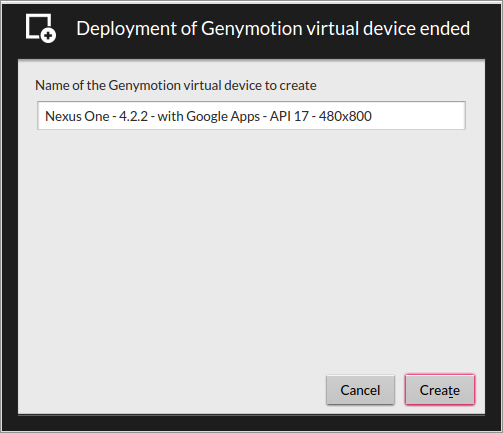Click "with Google Apps" in the name field
Viewport: 503px width, 433px height.
pyautogui.click(x=209, y=117)
